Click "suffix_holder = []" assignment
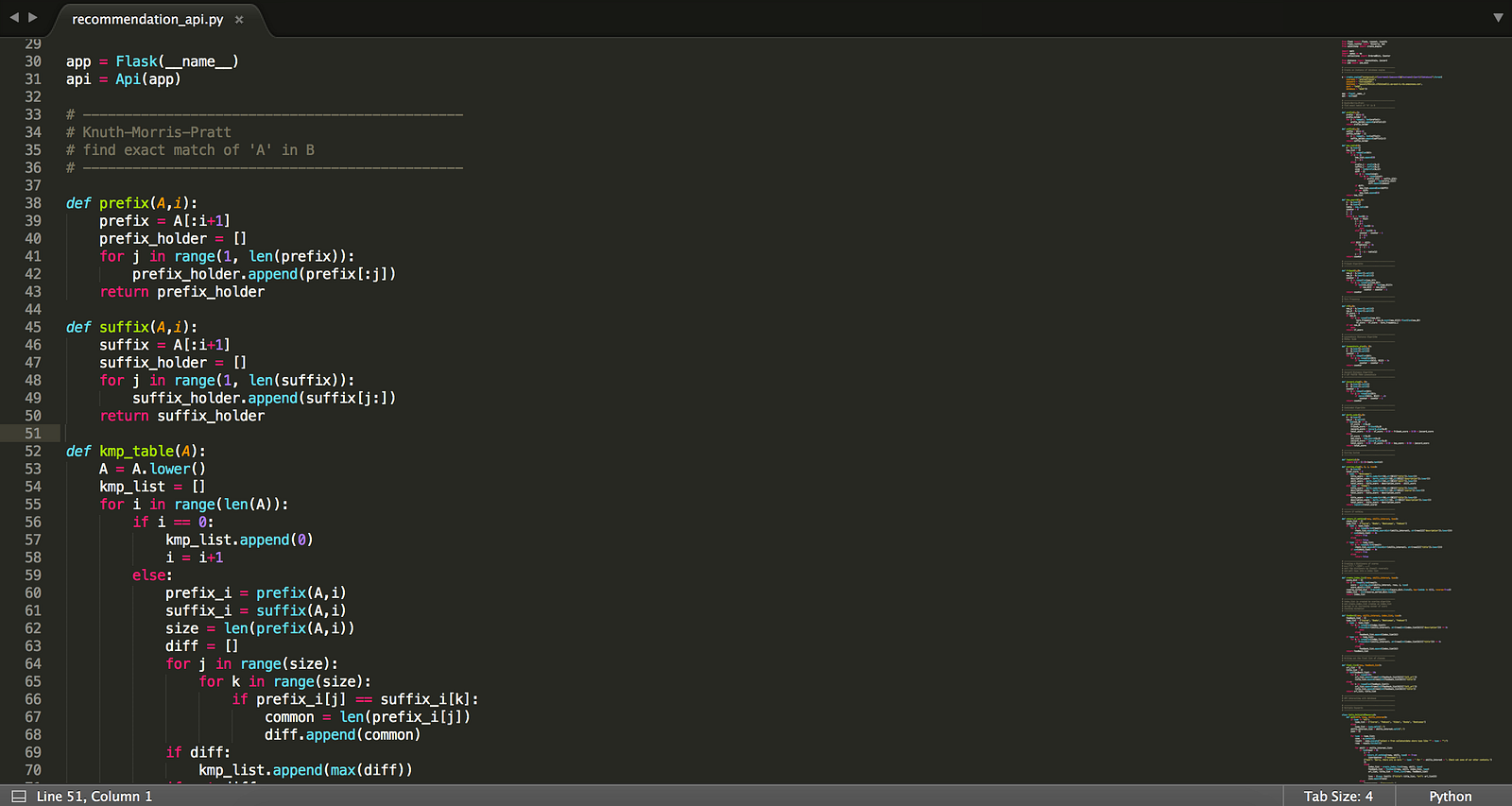Screen dimensions: 1512x806 click(173, 363)
